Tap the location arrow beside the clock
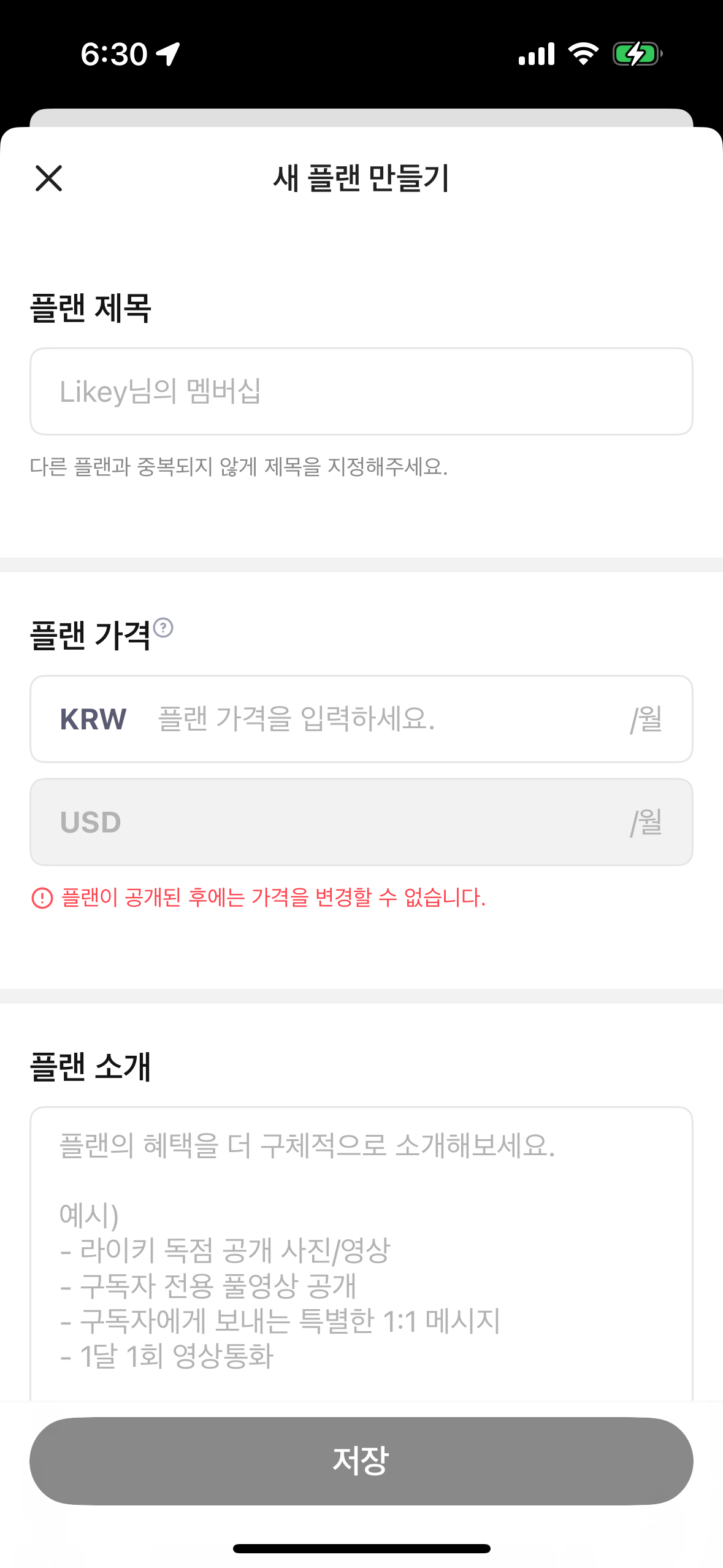The width and height of the screenshot is (723, 1568). pos(168,54)
